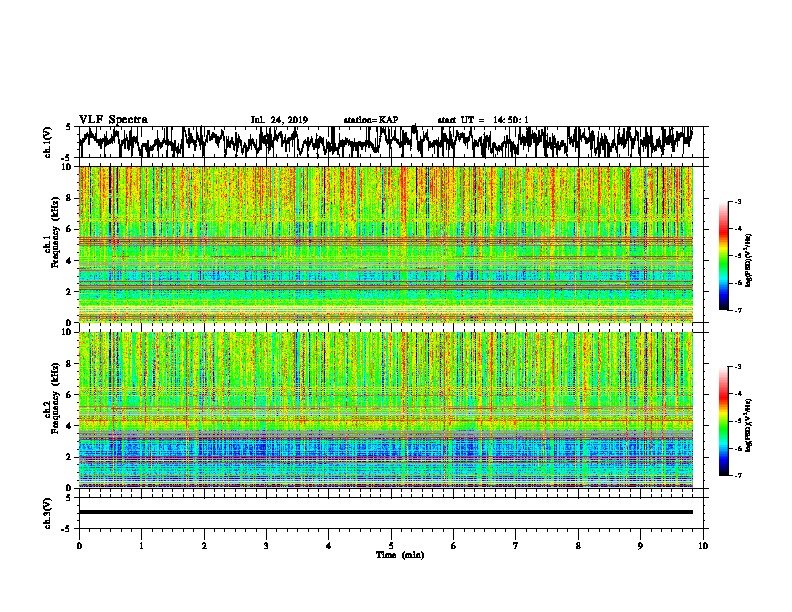Click the 'ch.1(V)' waveform axis label
This screenshot has width=792, height=612.
[x=48, y=142]
